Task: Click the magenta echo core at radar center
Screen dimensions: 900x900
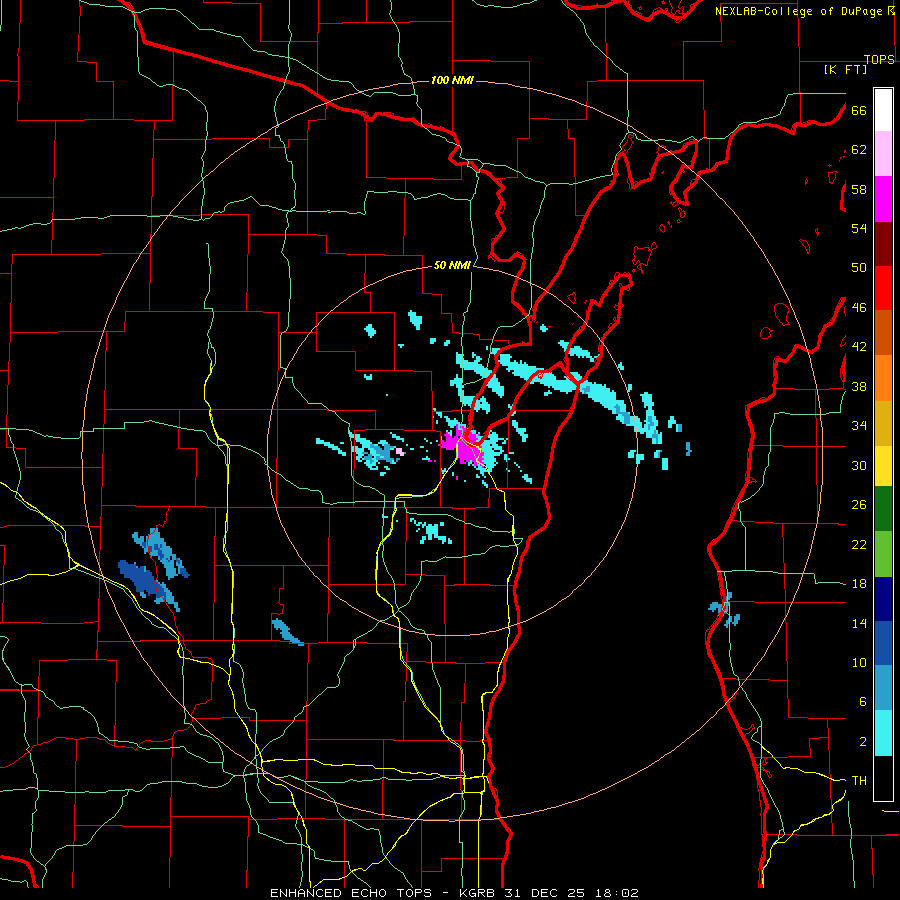Action: pyautogui.click(x=463, y=445)
